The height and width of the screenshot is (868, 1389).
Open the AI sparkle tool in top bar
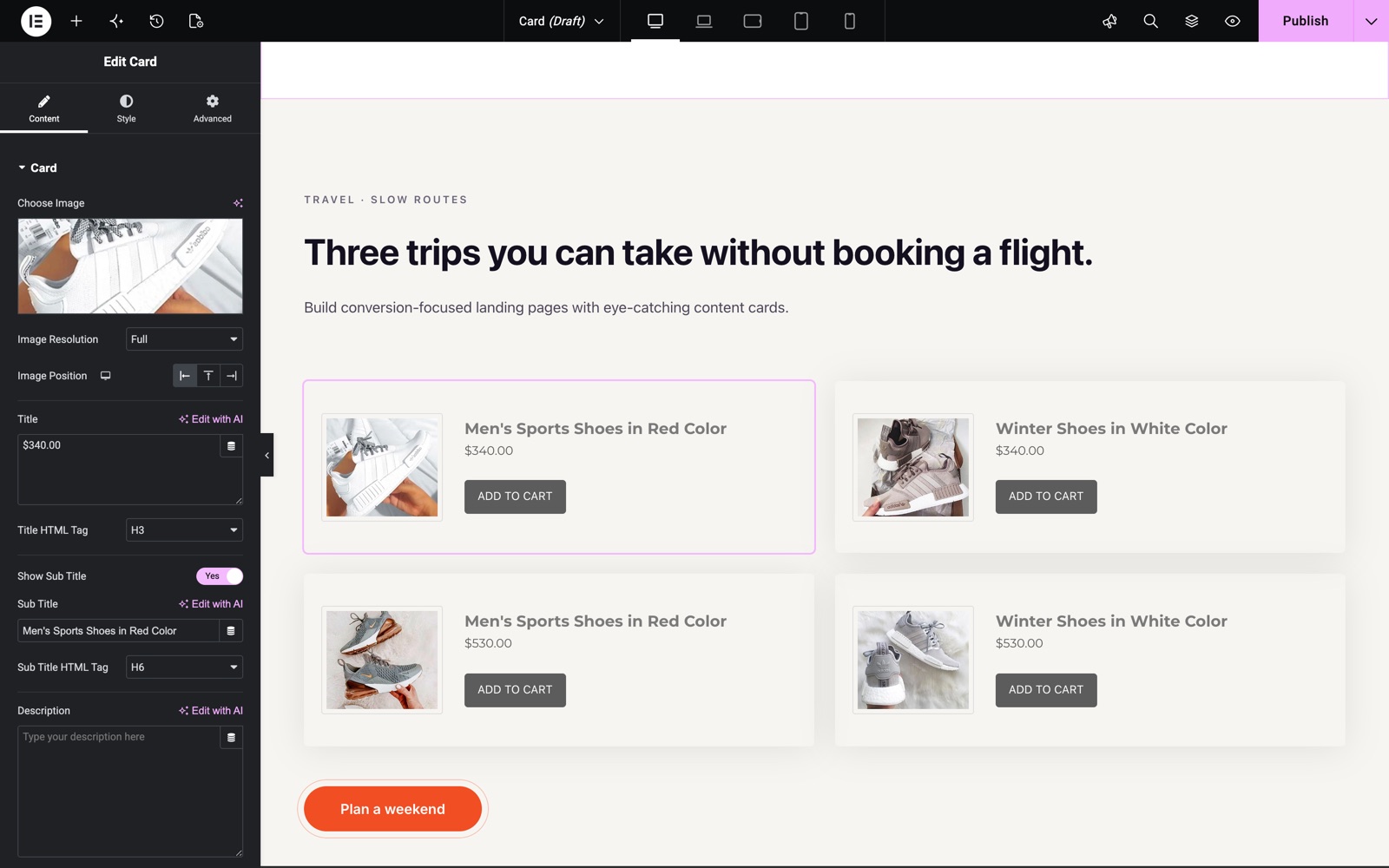click(x=116, y=21)
